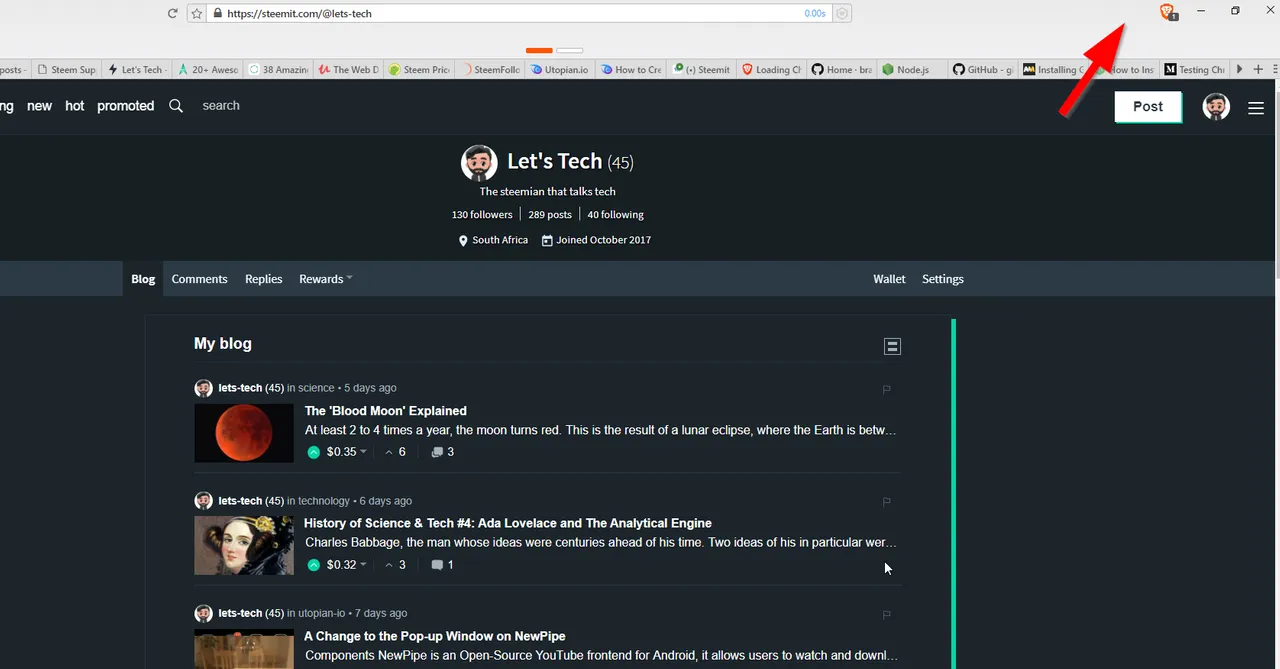The image size is (1280, 669).
Task: Switch to the 'Home - bra' GitHub tab
Action: [x=841, y=70]
